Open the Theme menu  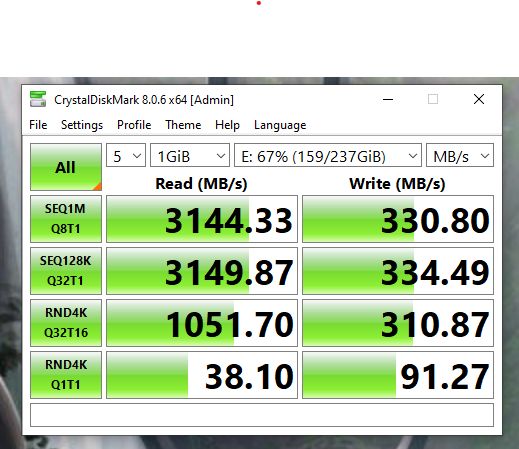pos(183,125)
